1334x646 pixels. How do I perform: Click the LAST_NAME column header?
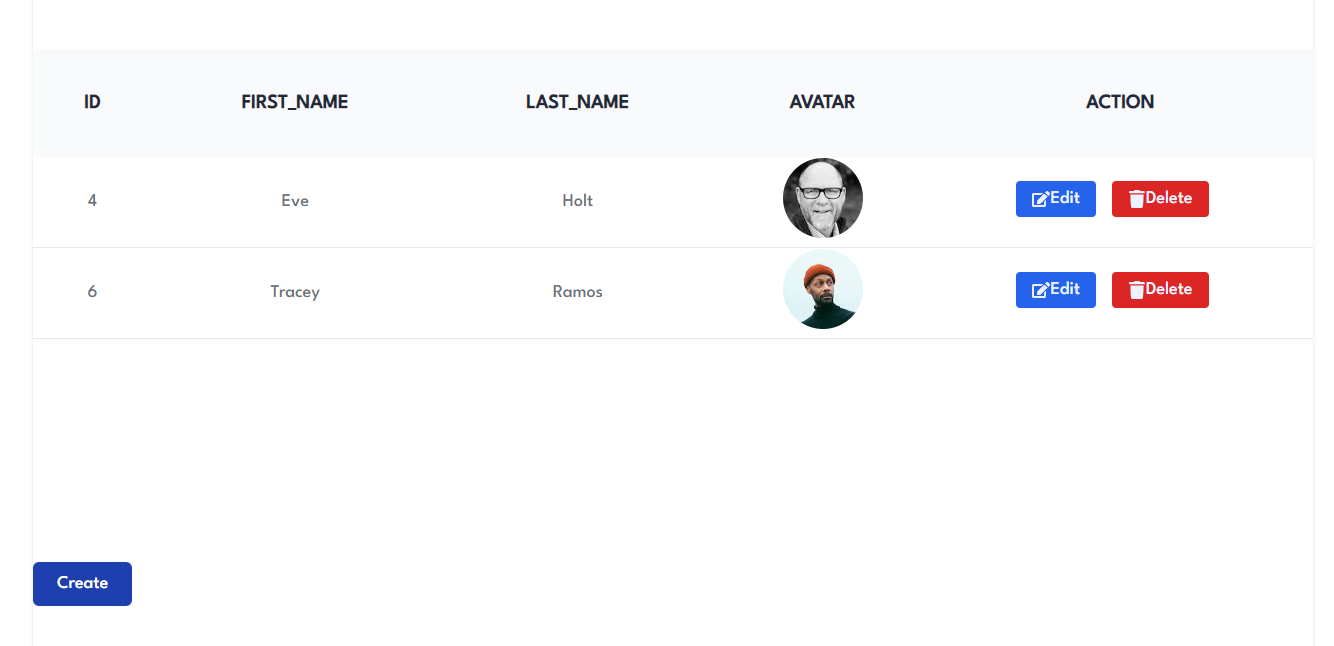(577, 101)
